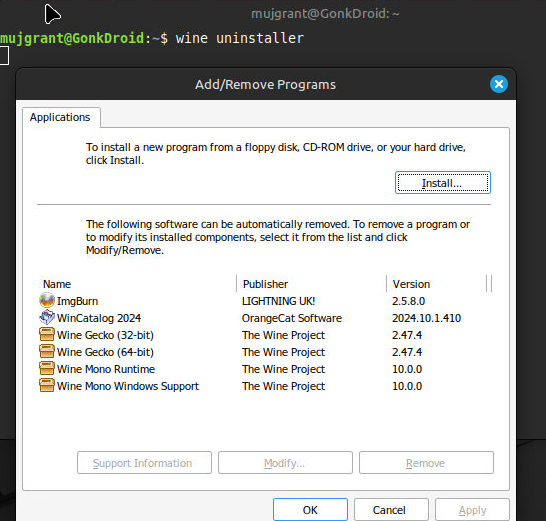
Task: Close the Add/Remove Programs dialog
Action: pos(499,84)
